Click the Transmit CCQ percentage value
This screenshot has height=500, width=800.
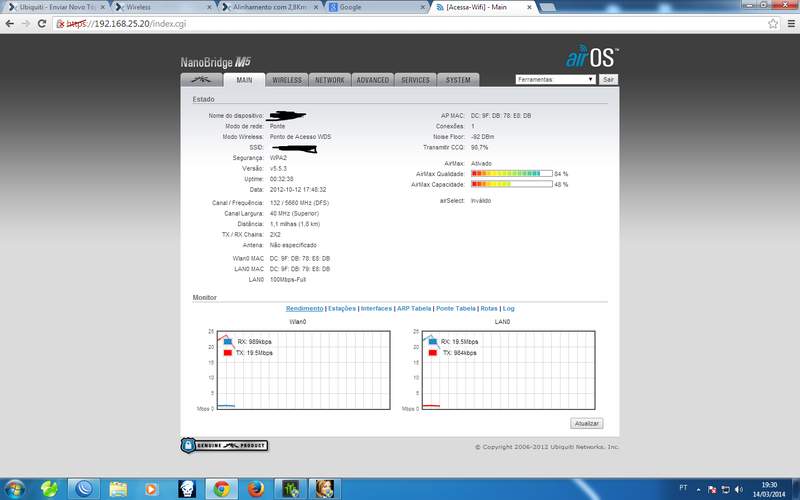tap(480, 147)
